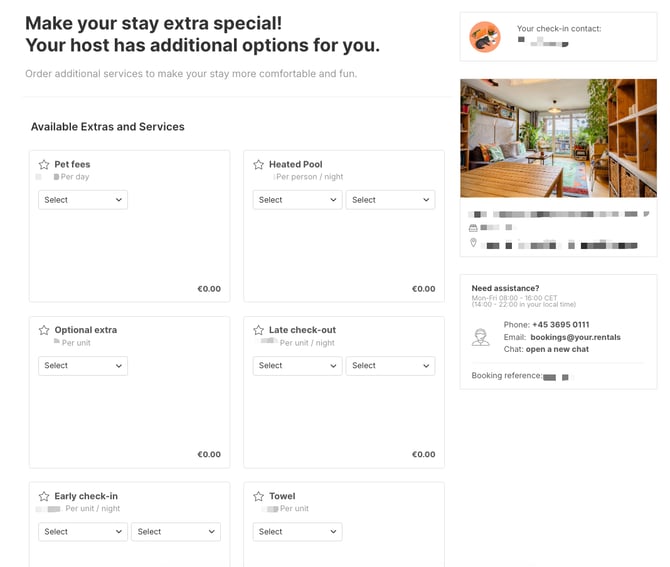Open the Pet fees Select dropdown
670x567 pixels.
[83, 200]
